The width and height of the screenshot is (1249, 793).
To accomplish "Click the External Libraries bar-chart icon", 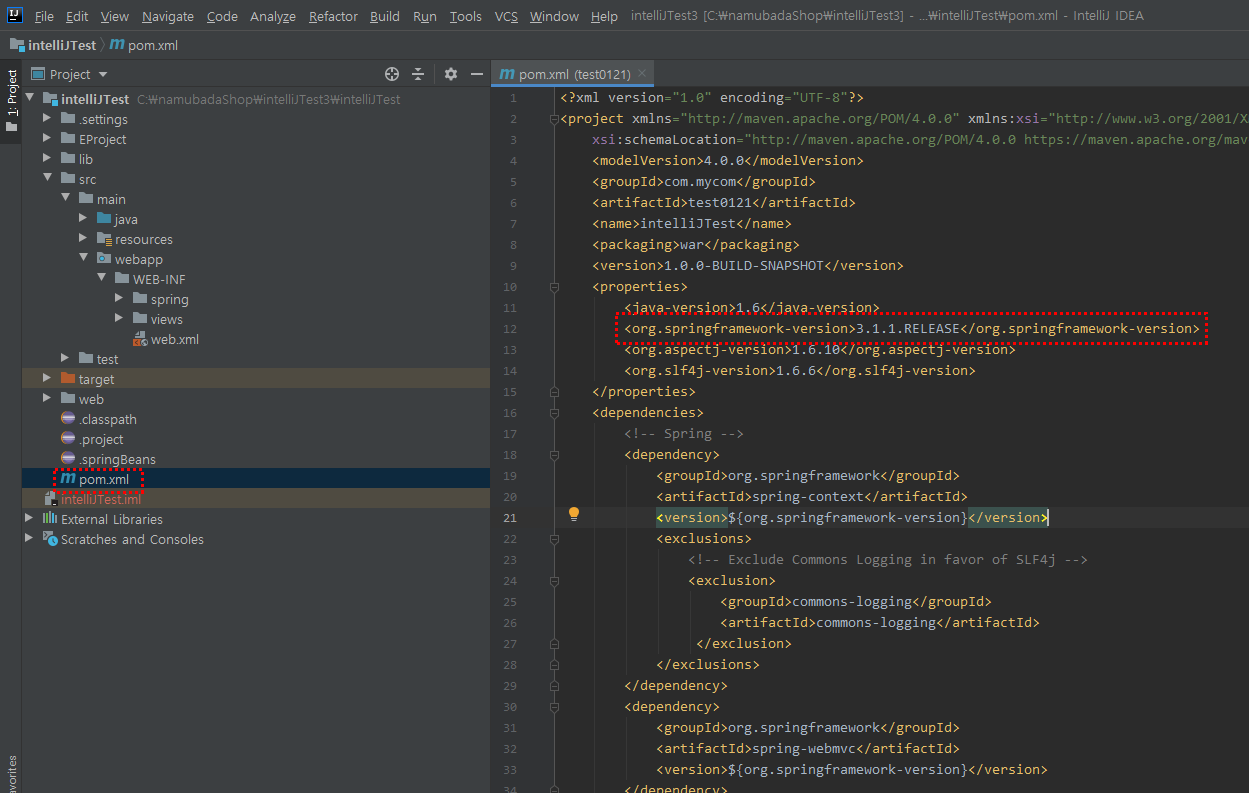I will click(50, 519).
